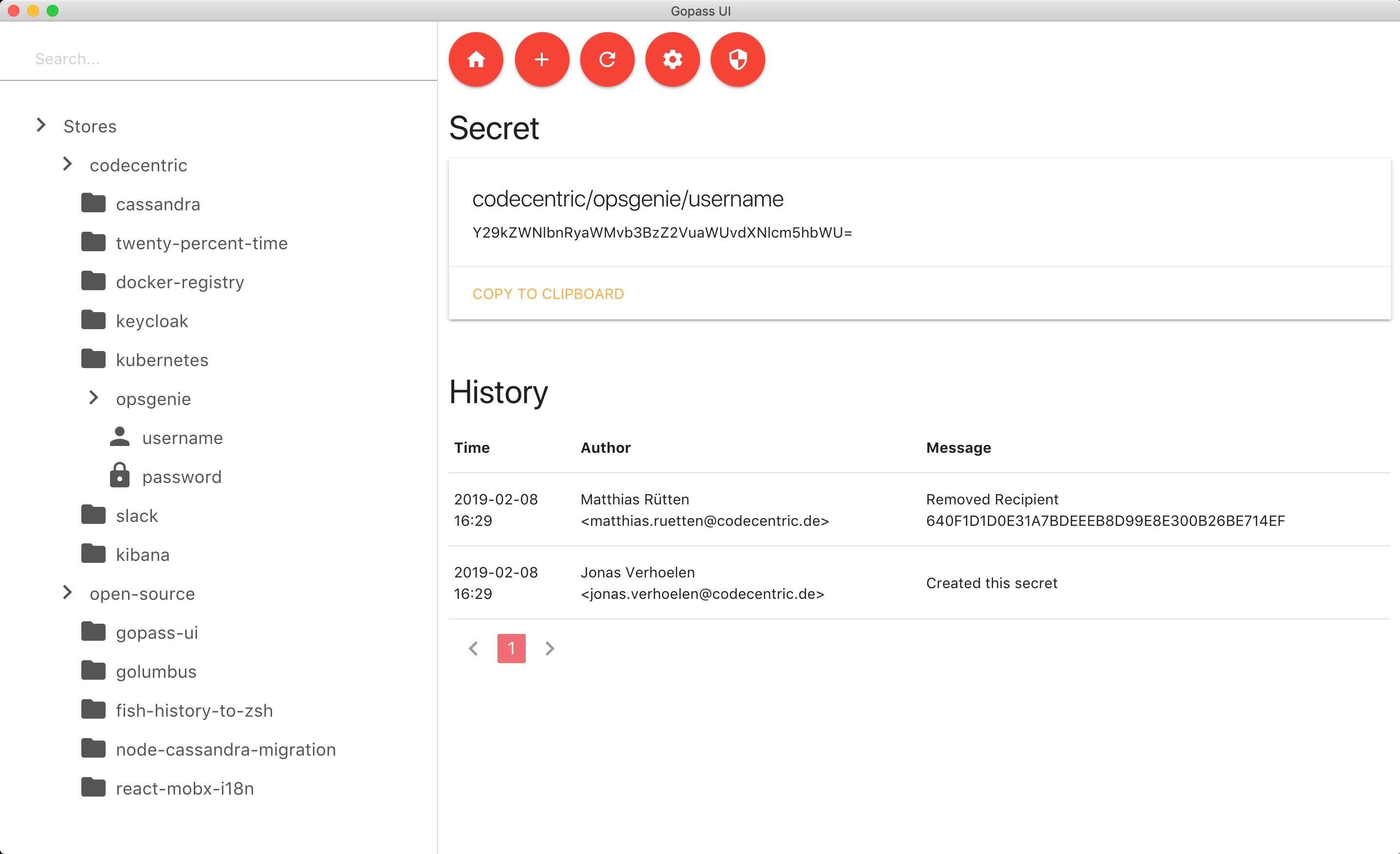Open settings via the gear button
This screenshot has height=854, width=1400.
(x=672, y=59)
